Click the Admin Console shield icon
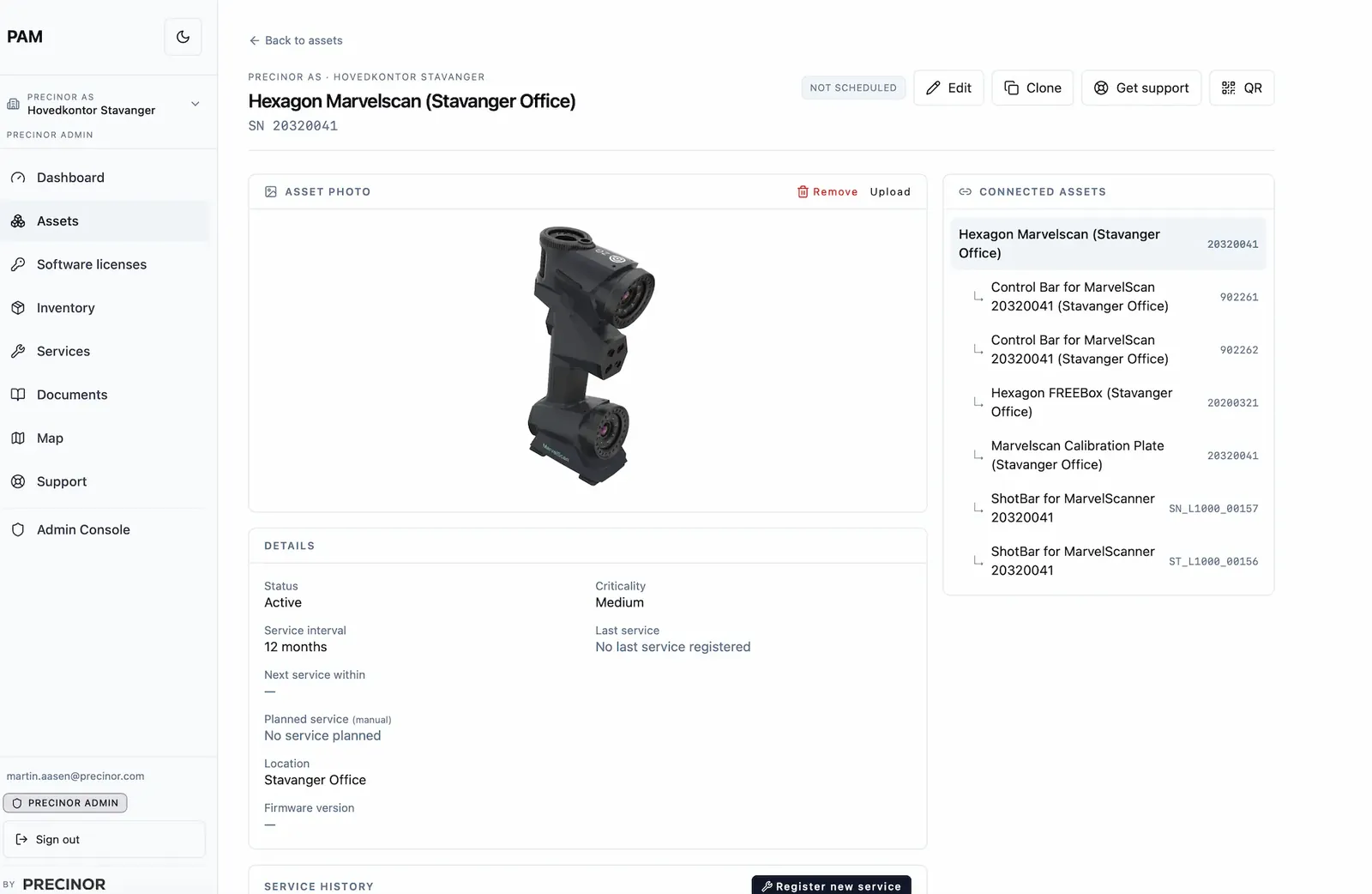Viewport: 1372px width, 894px height. tap(18, 530)
